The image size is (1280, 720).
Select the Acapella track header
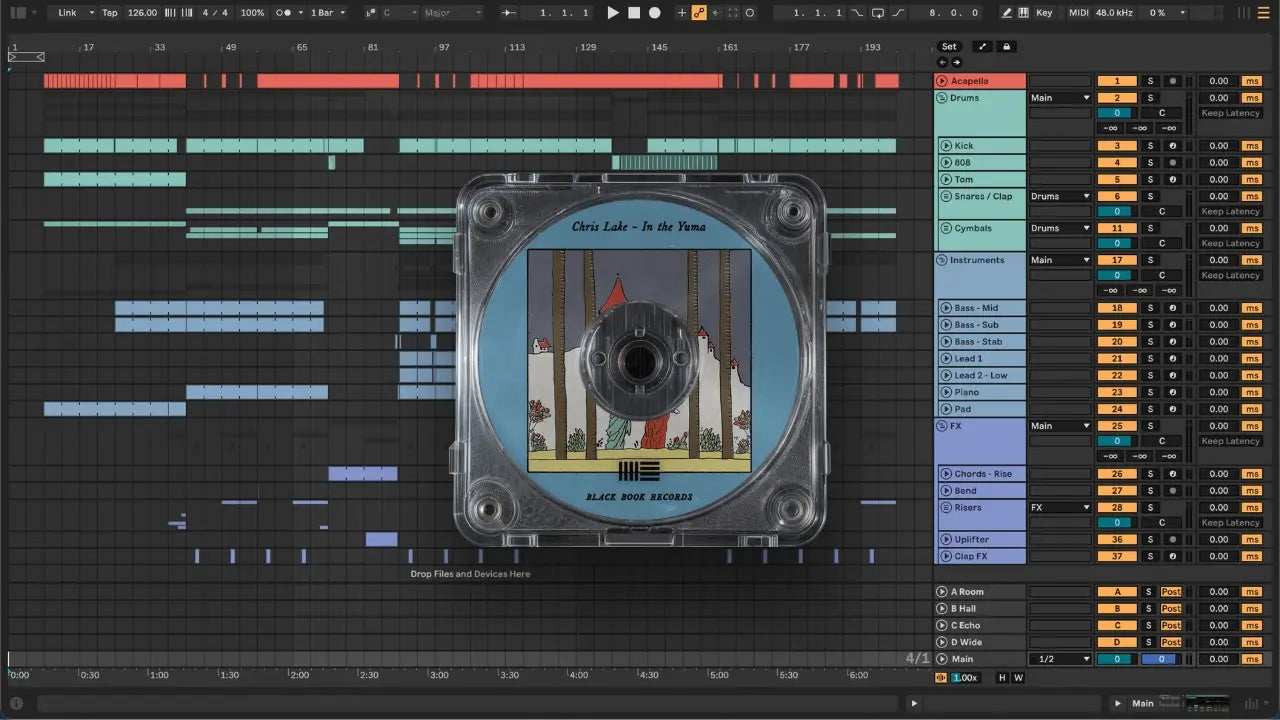[980, 81]
